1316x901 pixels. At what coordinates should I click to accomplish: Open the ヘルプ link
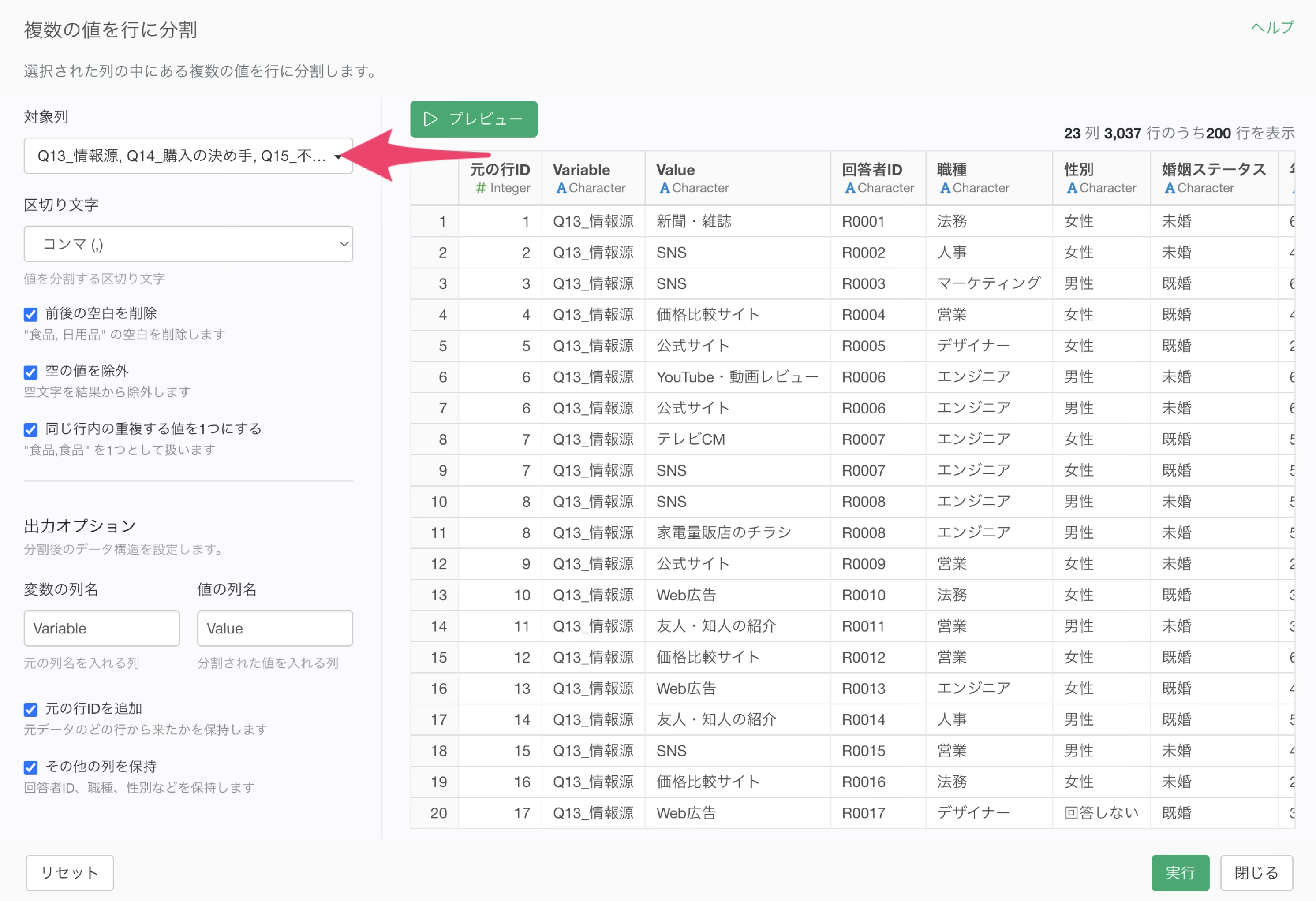[1272, 27]
